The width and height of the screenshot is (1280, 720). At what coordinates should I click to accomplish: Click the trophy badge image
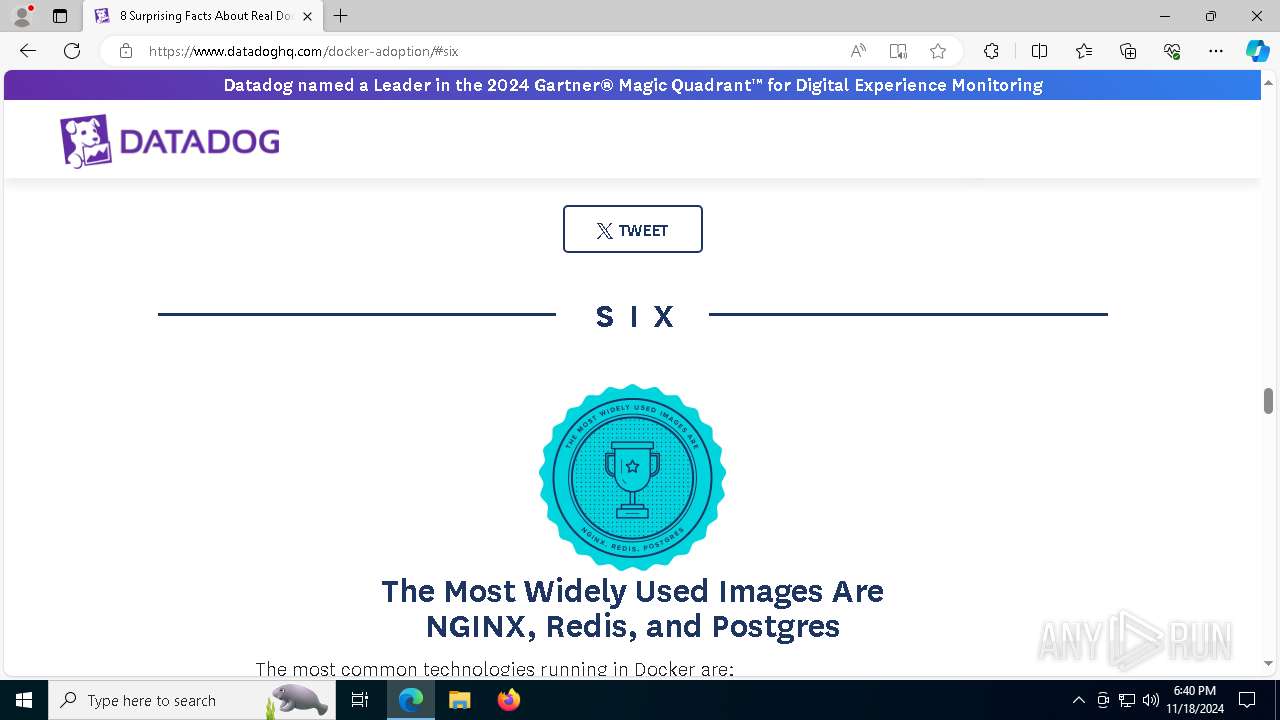click(632, 476)
